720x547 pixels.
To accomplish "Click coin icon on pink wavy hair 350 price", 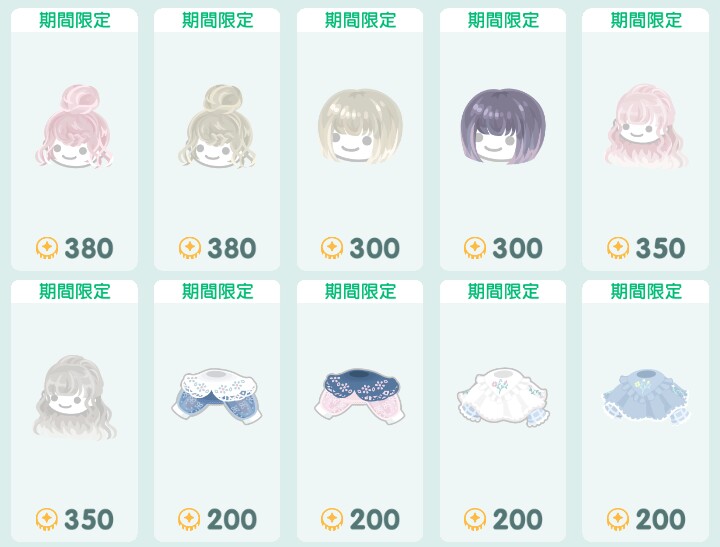I will [618, 248].
